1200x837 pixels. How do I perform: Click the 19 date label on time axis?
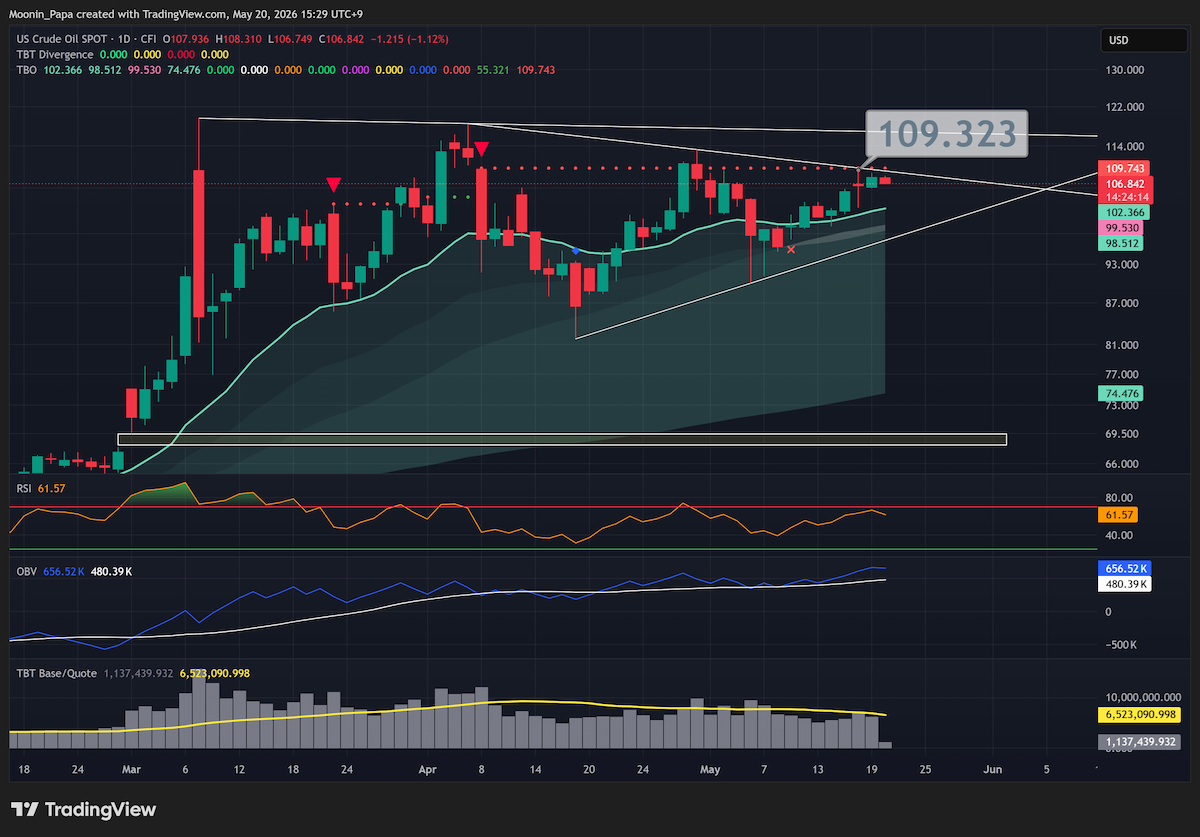pos(871,770)
